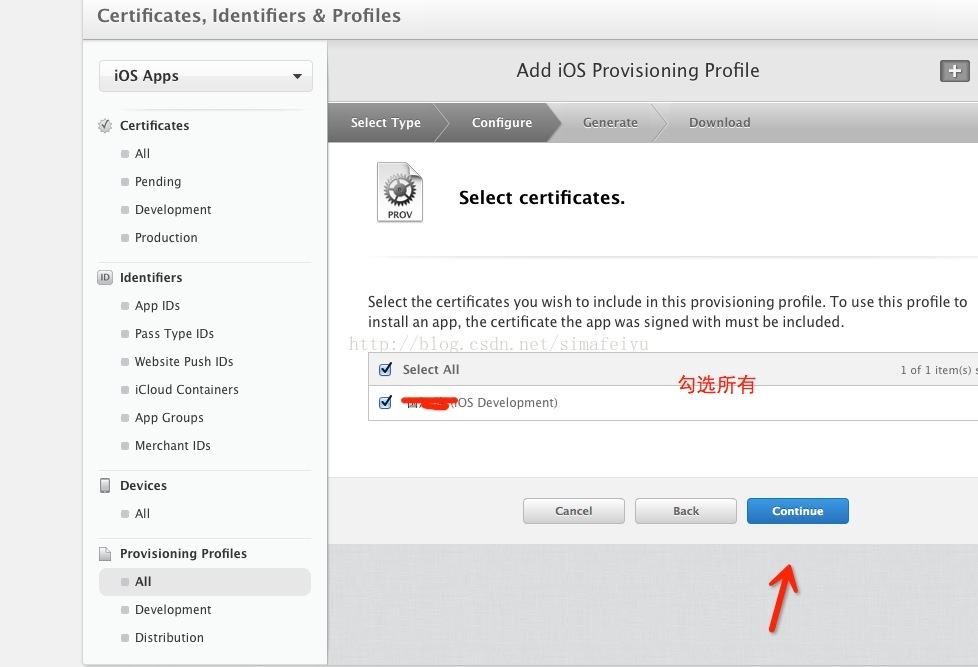Screen dimensions: 978x667
Task: Open Merchant IDs
Action: coord(173,445)
